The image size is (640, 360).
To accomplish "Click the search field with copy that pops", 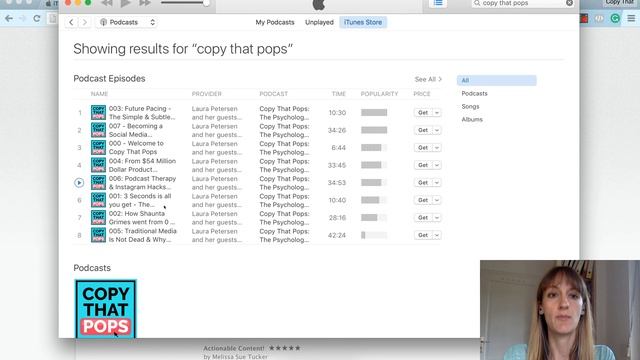I will click(522, 3).
